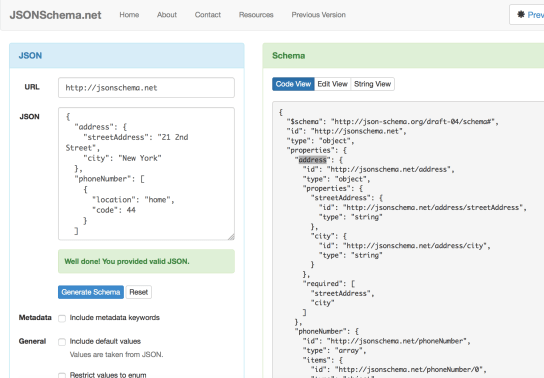Click the General section label

[x=32, y=341]
